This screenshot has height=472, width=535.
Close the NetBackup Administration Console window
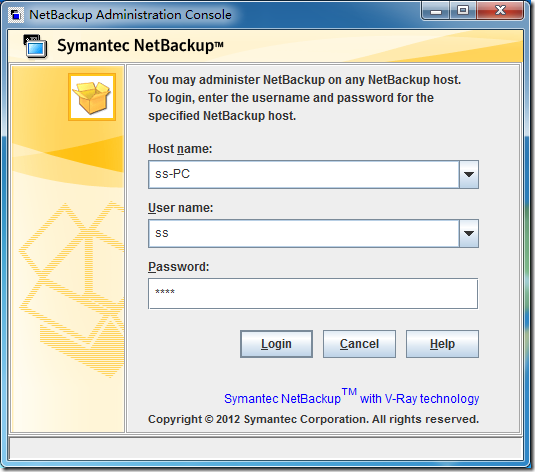(x=500, y=11)
